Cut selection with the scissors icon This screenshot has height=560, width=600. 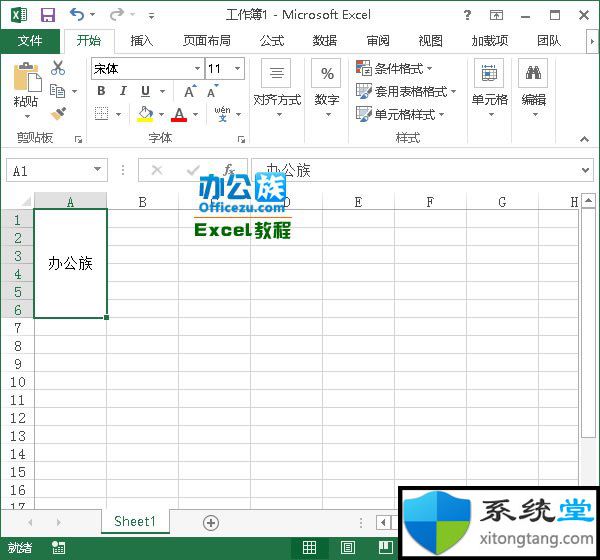coord(58,68)
